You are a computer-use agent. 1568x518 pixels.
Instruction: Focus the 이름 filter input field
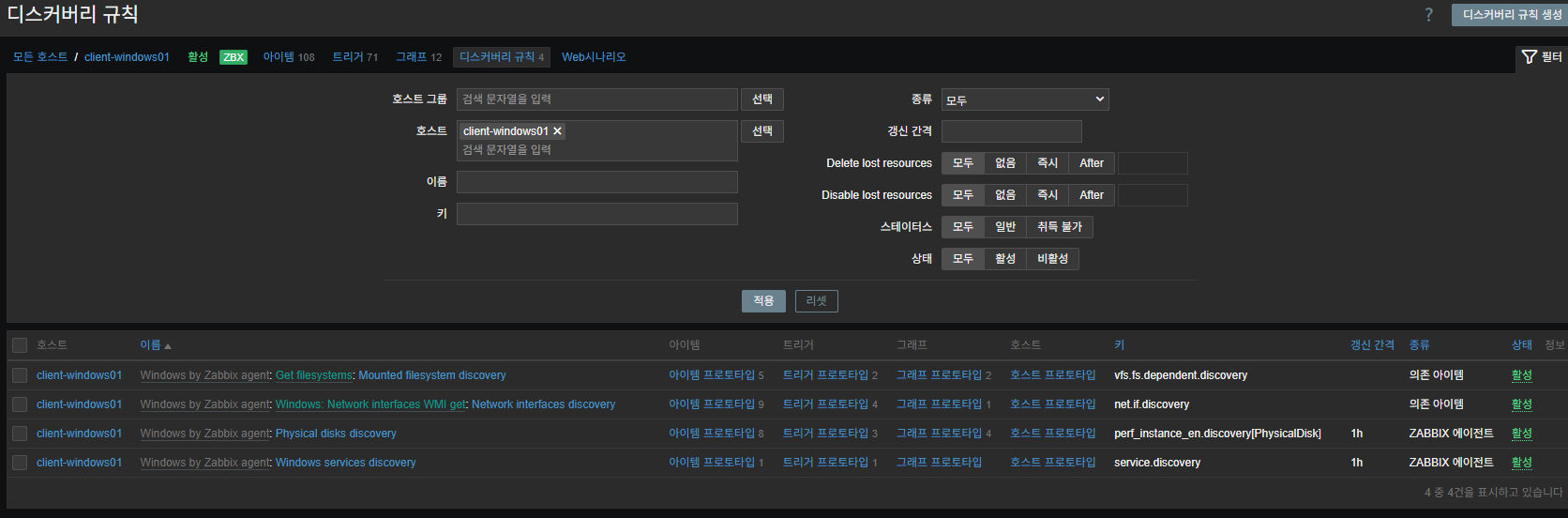pos(597,182)
